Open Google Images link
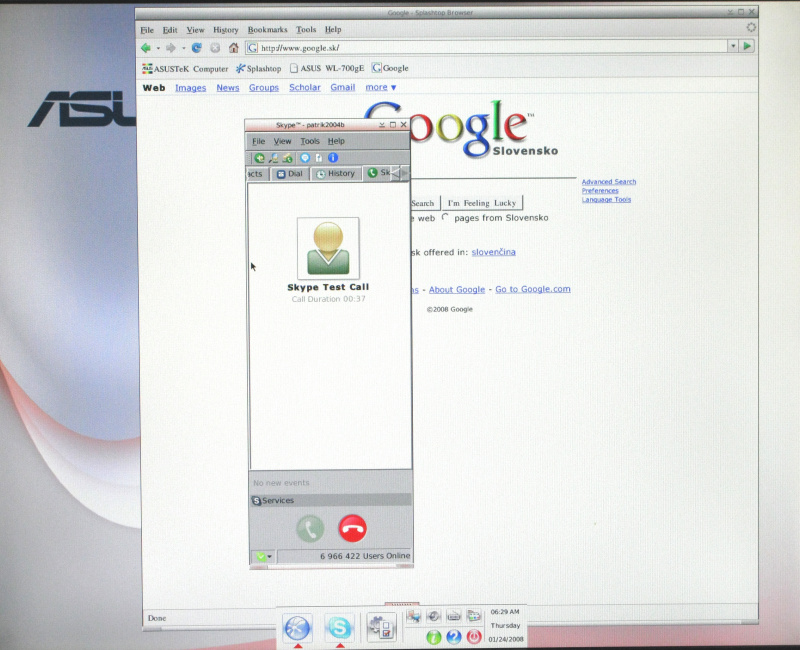 tap(190, 88)
